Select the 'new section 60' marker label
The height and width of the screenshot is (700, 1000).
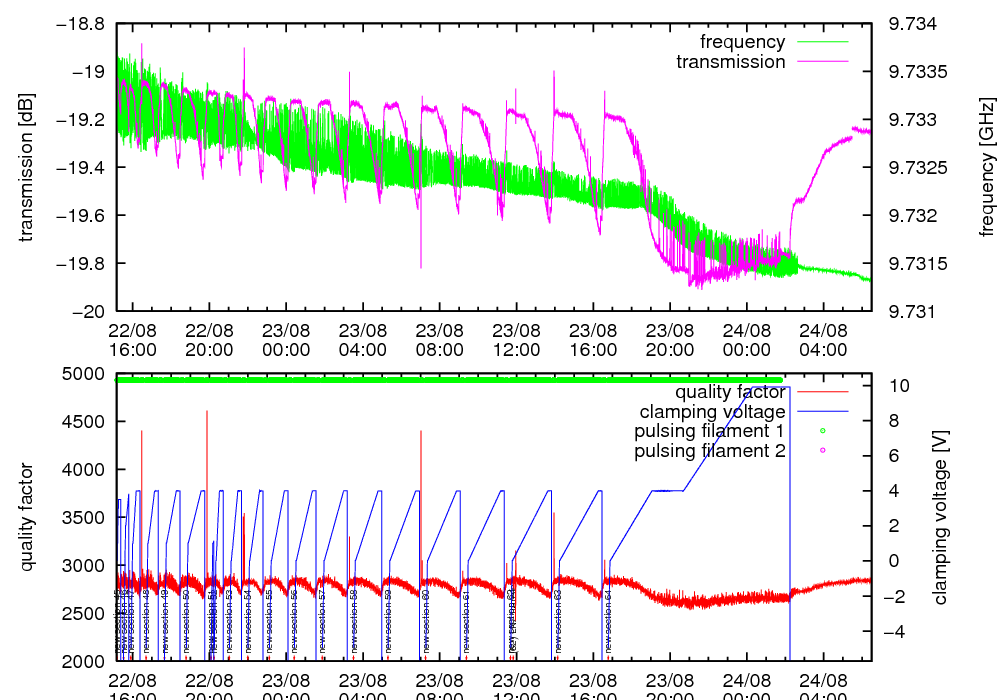coord(426,621)
